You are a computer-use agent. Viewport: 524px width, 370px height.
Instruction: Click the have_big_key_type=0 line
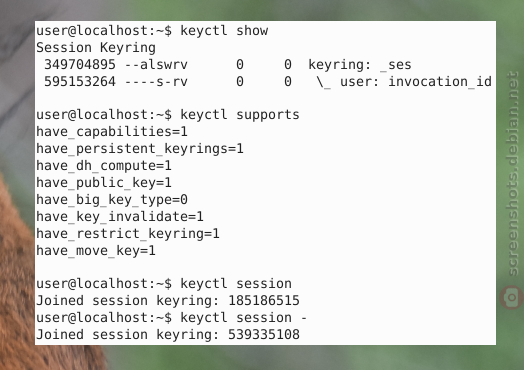112,200
